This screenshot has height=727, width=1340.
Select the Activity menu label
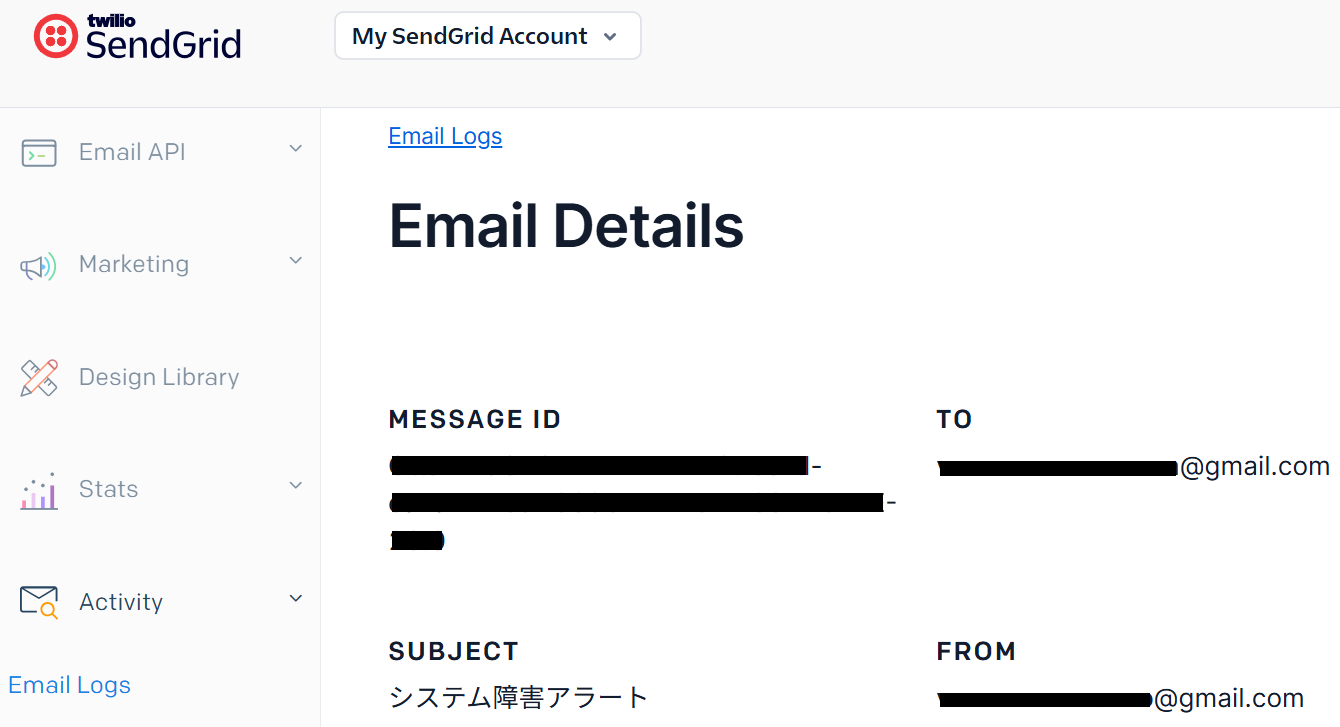[121, 602]
